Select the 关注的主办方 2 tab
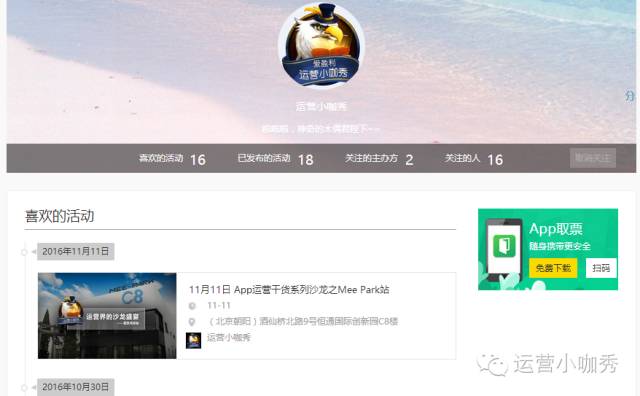 click(x=379, y=159)
